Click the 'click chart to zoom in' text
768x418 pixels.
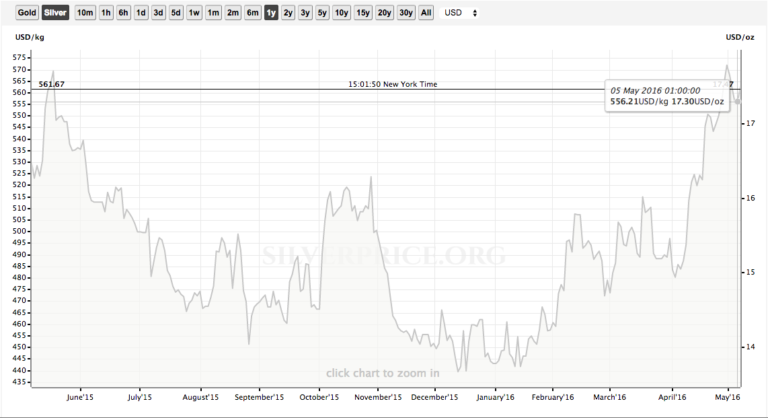(x=382, y=373)
